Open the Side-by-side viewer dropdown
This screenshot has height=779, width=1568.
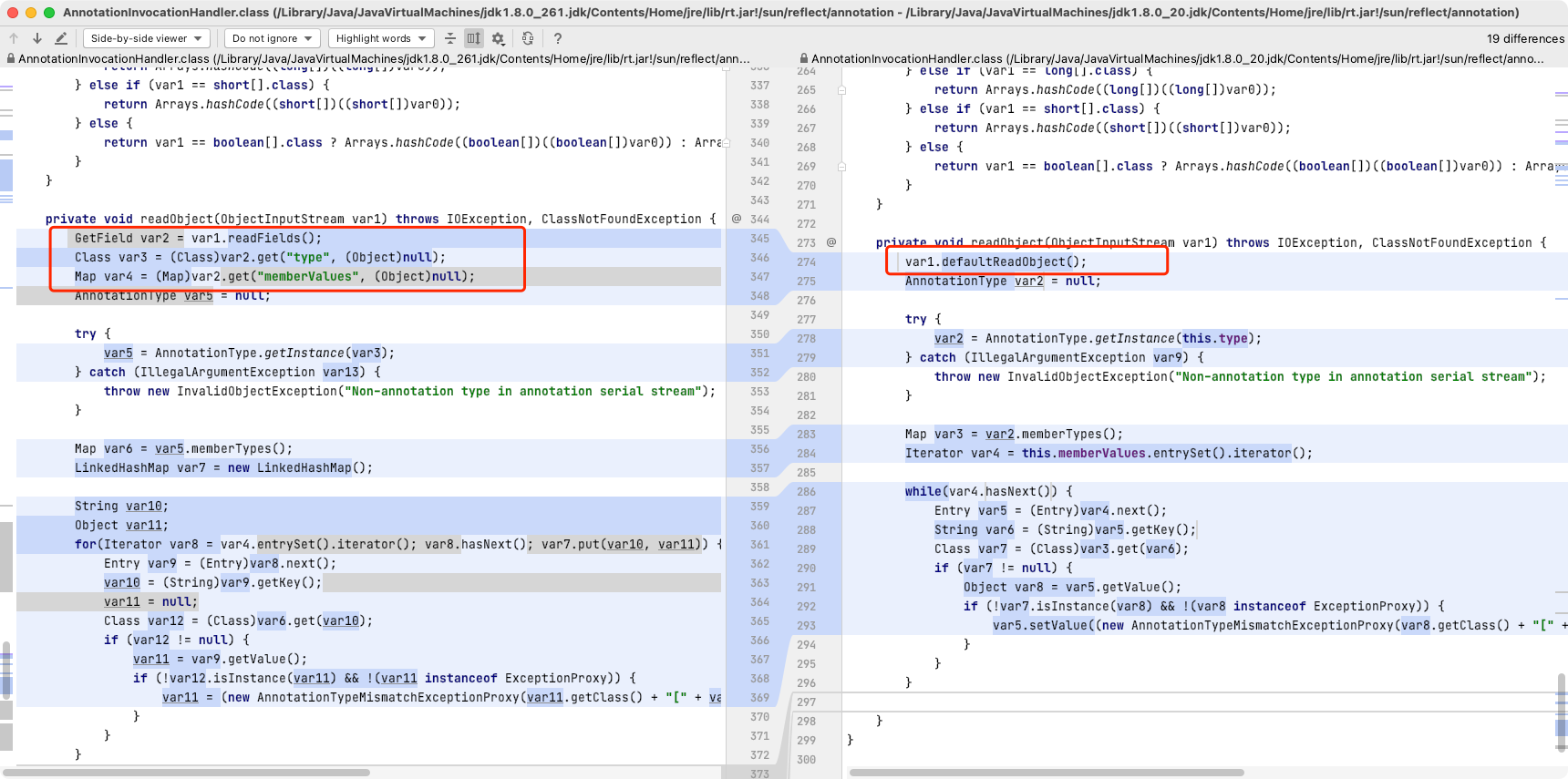point(146,38)
